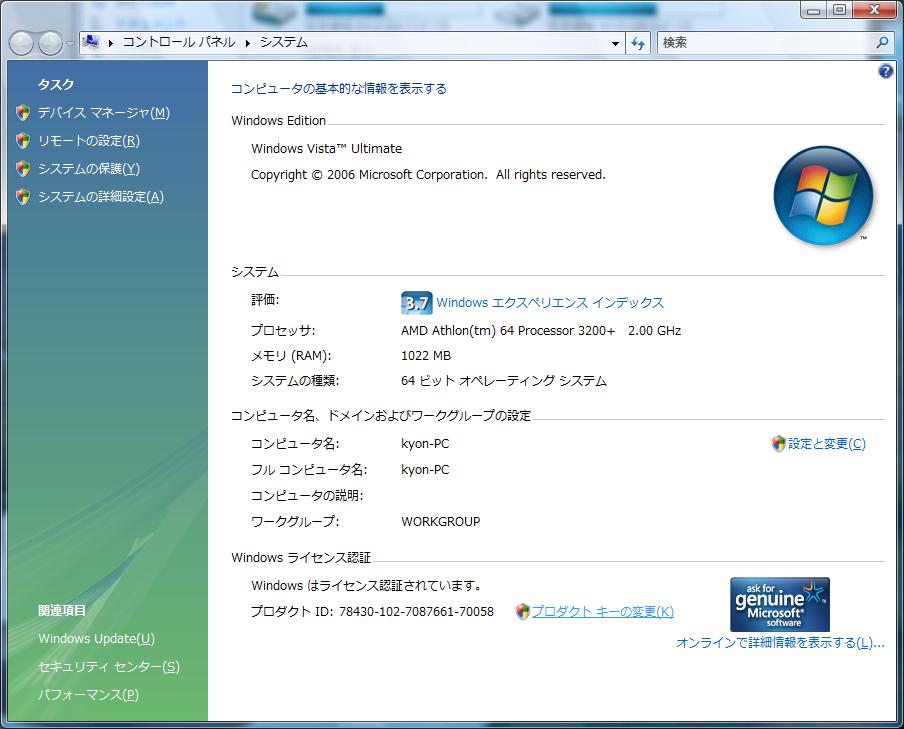Click shield icon beside システムの保護
Image resolution: width=904 pixels, height=729 pixels.
(x=23, y=168)
